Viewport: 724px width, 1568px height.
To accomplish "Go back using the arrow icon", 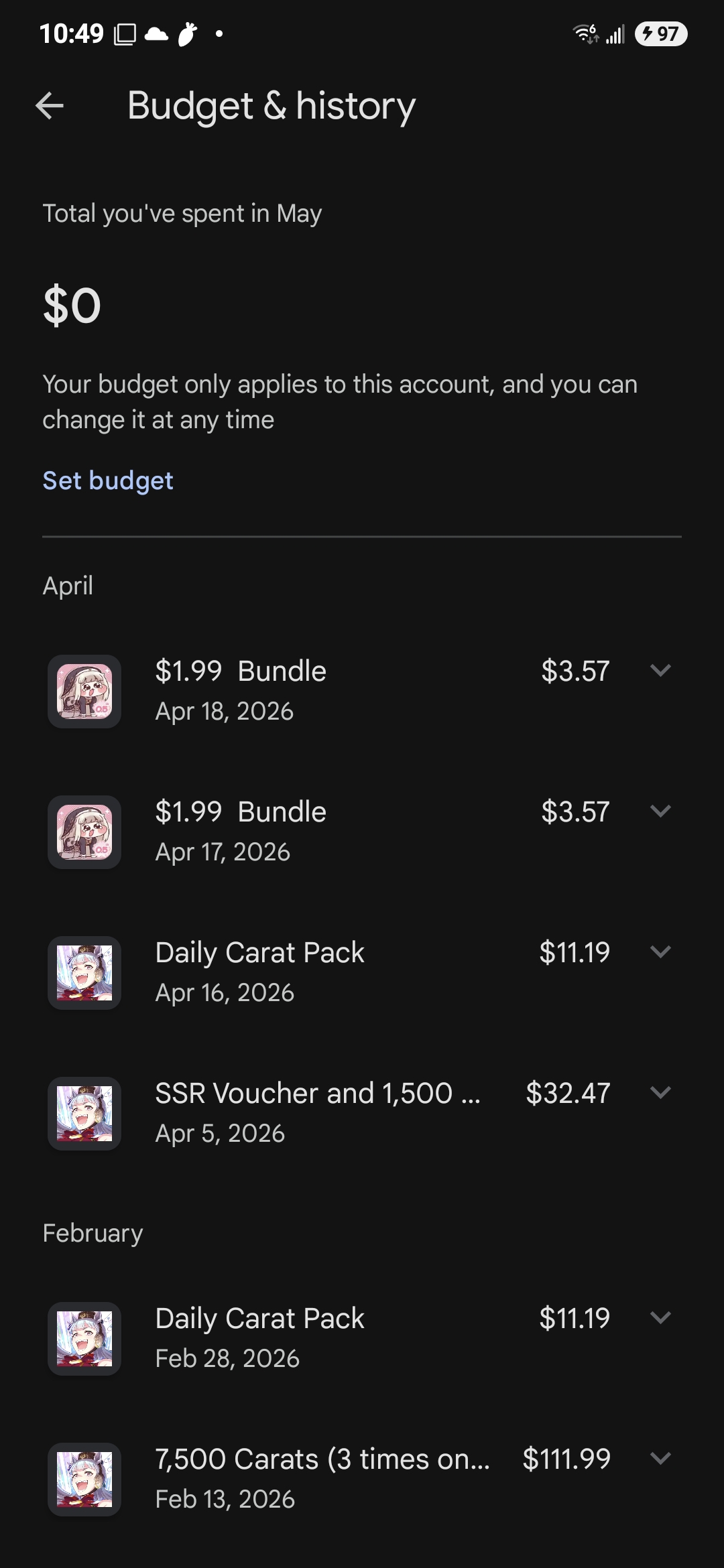I will click(x=50, y=105).
